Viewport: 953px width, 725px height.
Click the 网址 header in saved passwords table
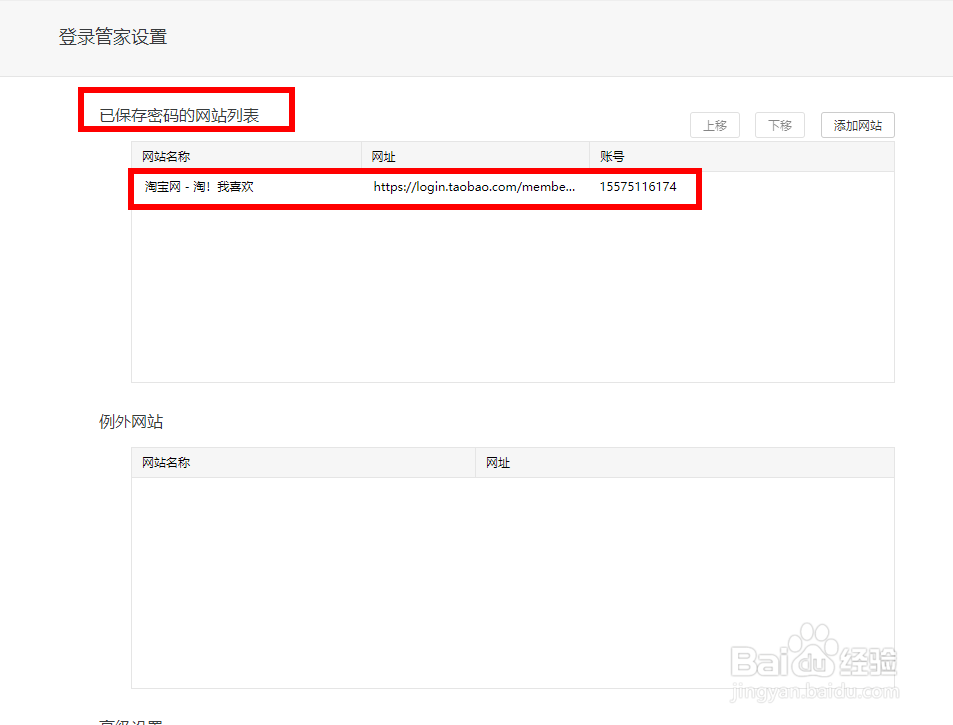tap(384, 157)
